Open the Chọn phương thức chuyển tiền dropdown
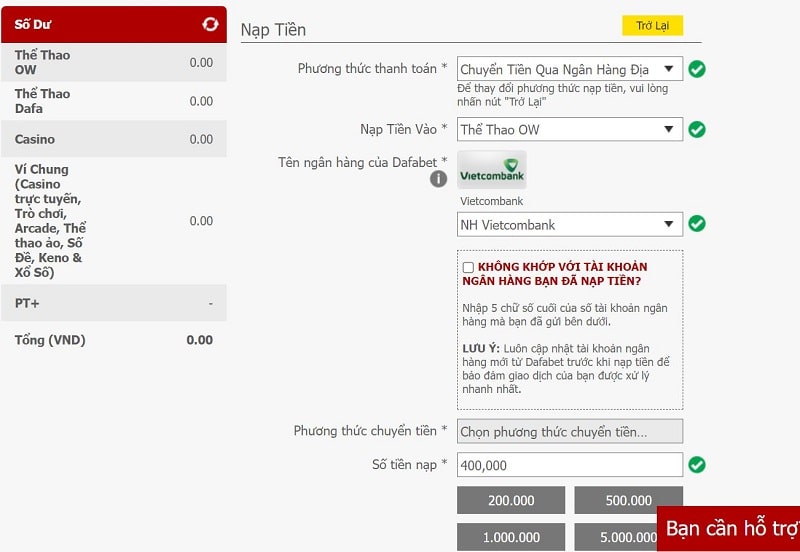This screenshot has width=800, height=552. coord(570,432)
